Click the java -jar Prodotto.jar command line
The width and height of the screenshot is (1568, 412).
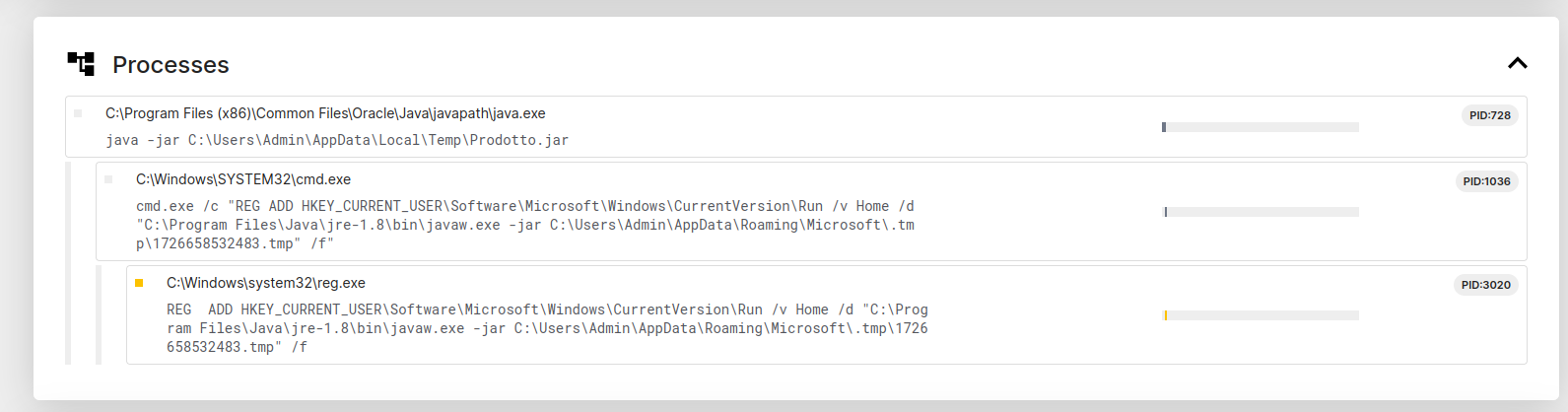click(337, 140)
